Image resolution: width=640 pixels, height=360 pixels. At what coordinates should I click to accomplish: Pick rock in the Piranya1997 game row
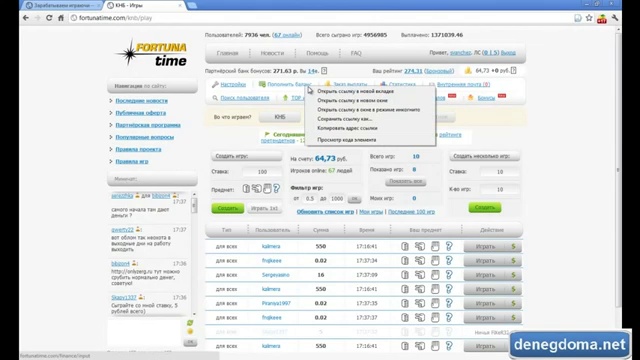pos(405,303)
